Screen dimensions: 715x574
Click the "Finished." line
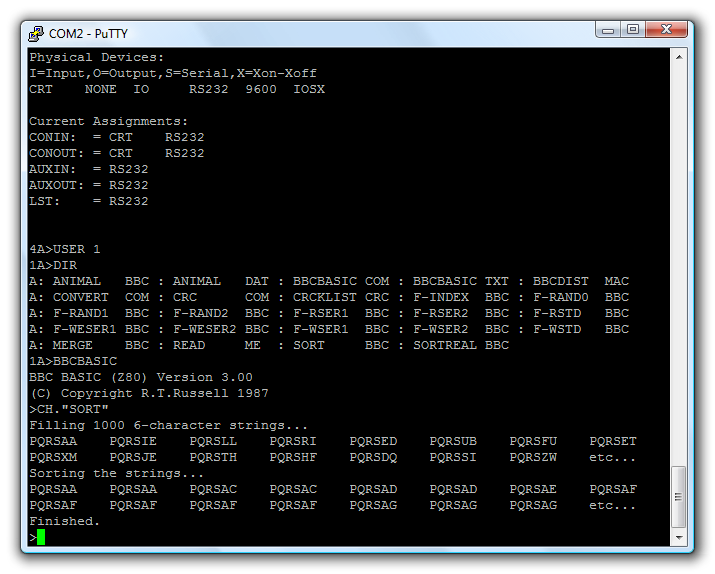(64, 521)
